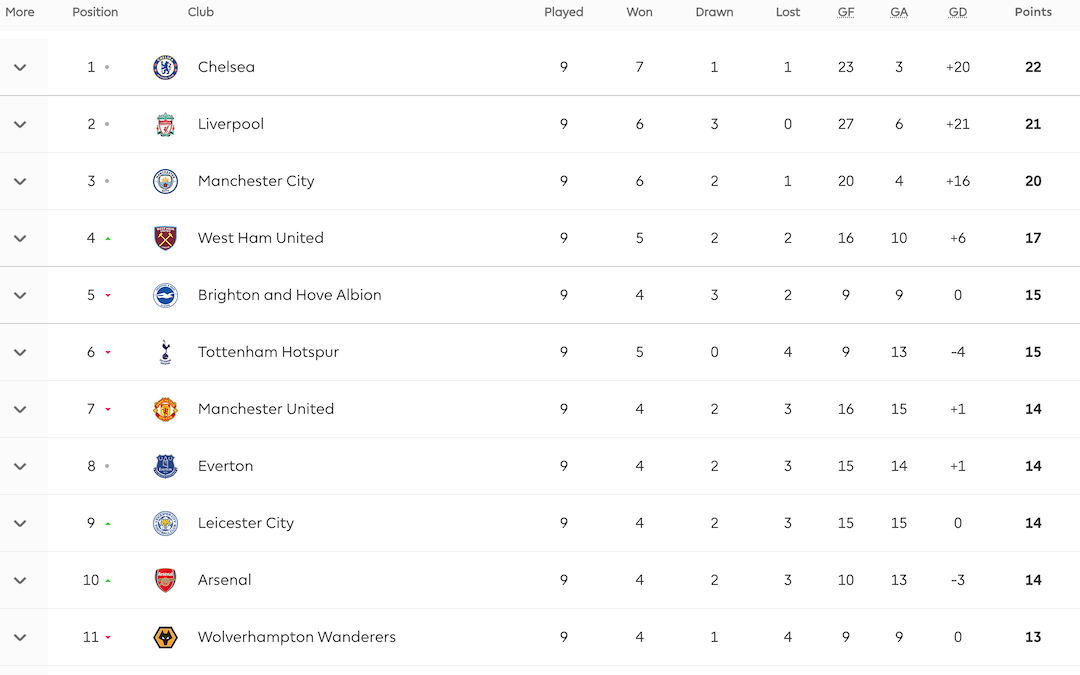Click the Manchester City badge
1080x675 pixels.
pyautogui.click(x=165, y=181)
